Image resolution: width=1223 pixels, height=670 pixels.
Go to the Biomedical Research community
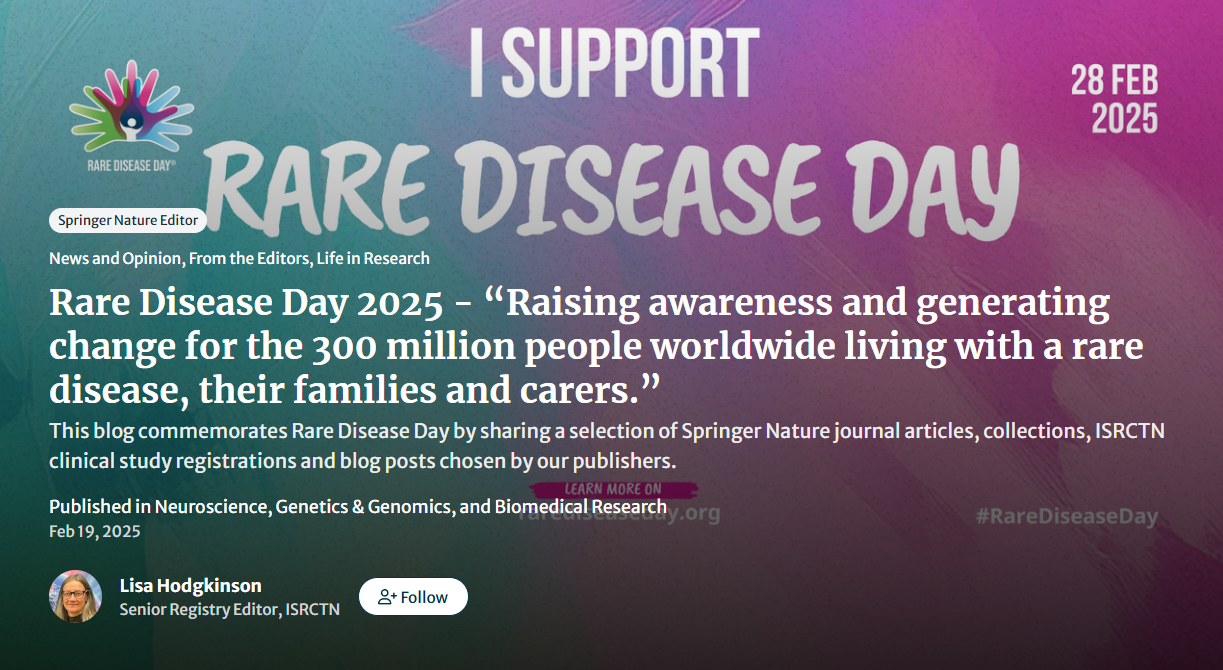(x=580, y=507)
